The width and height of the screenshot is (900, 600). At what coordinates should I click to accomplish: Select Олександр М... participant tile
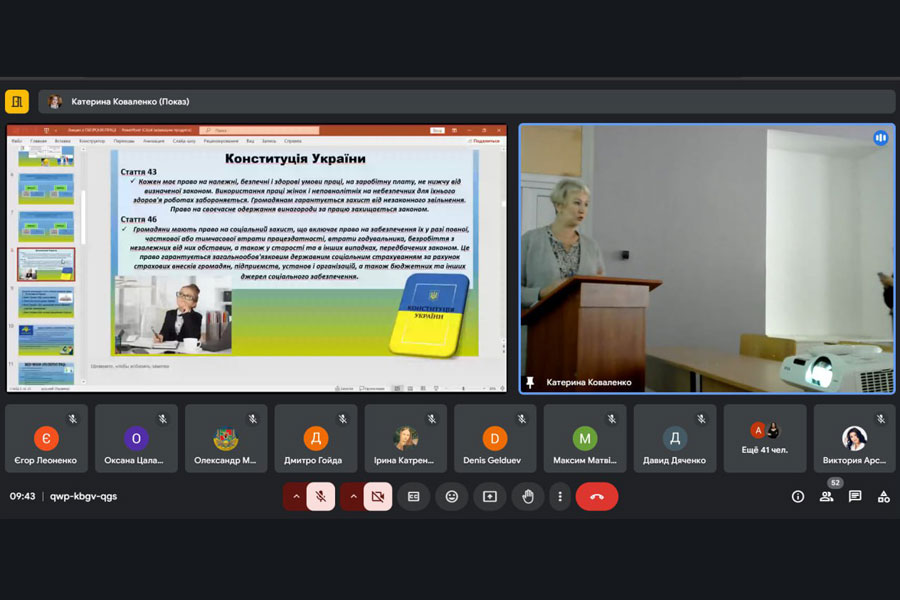226,438
